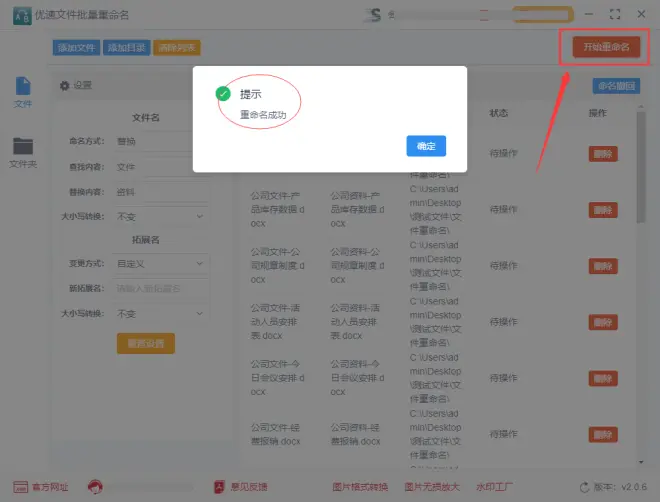Confirm the rename success dialog with 确定

pos(426,146)
